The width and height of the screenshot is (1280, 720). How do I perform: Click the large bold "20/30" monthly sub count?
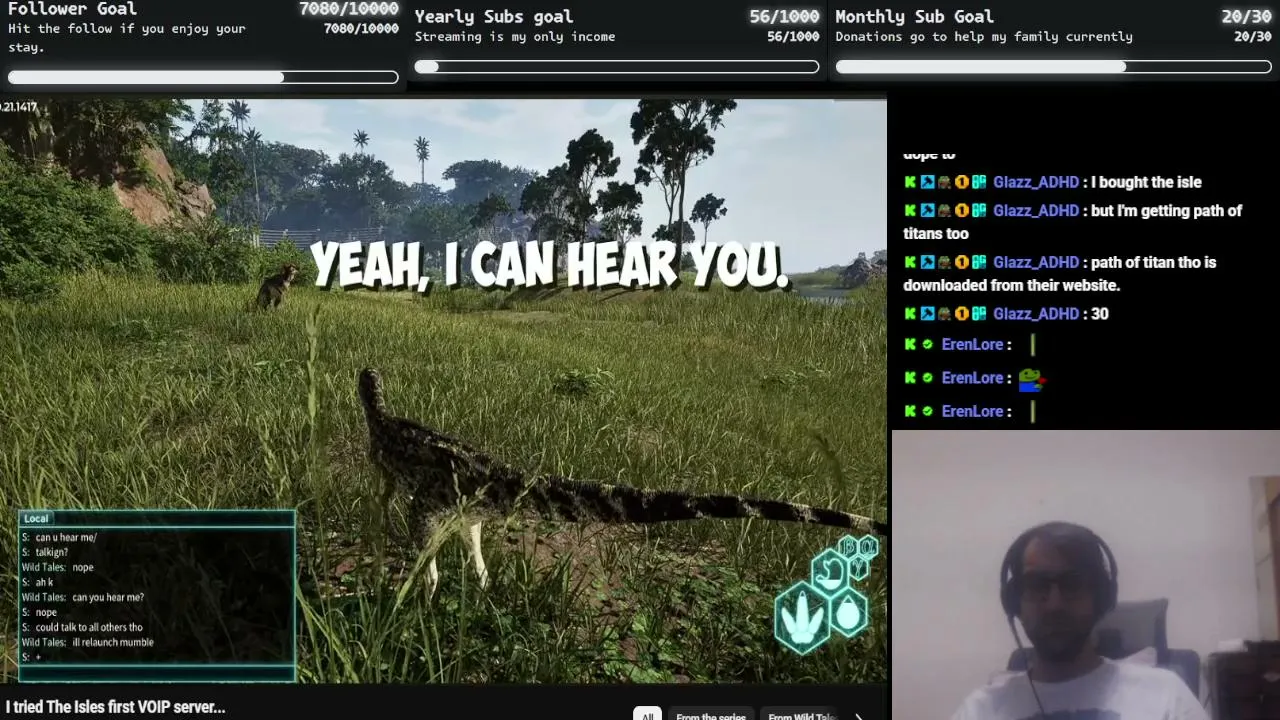tap(1246, 16)
